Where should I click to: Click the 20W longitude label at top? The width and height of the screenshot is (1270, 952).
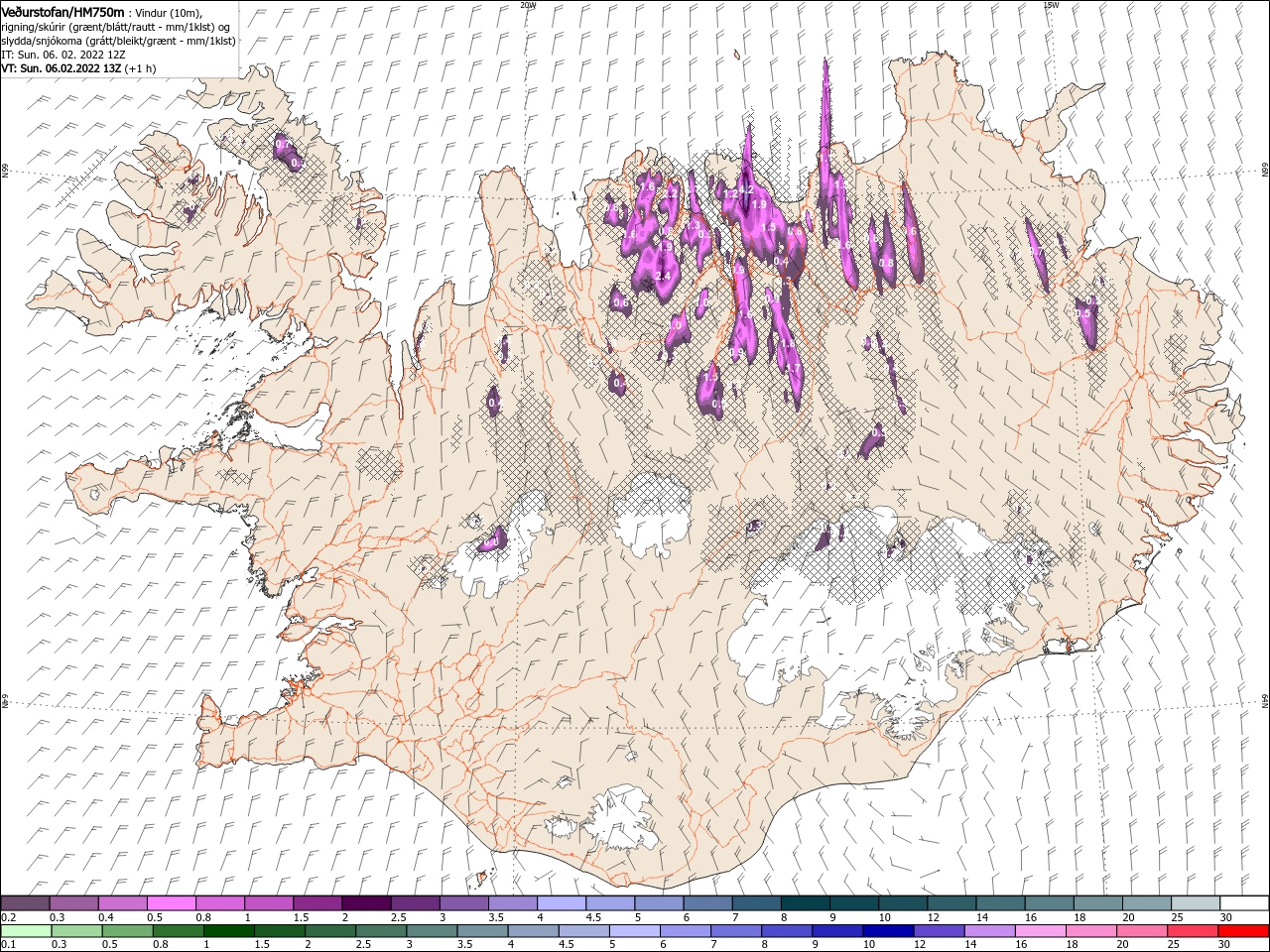528,5
